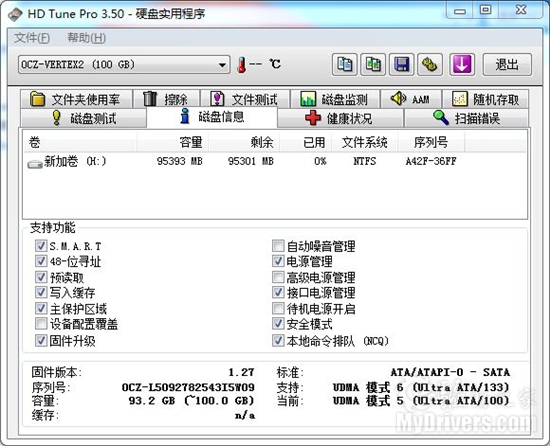The image size is (550, 446).
Task: Enable the 设备配置覆盖 checkbox
Action: tap(41, 324)
